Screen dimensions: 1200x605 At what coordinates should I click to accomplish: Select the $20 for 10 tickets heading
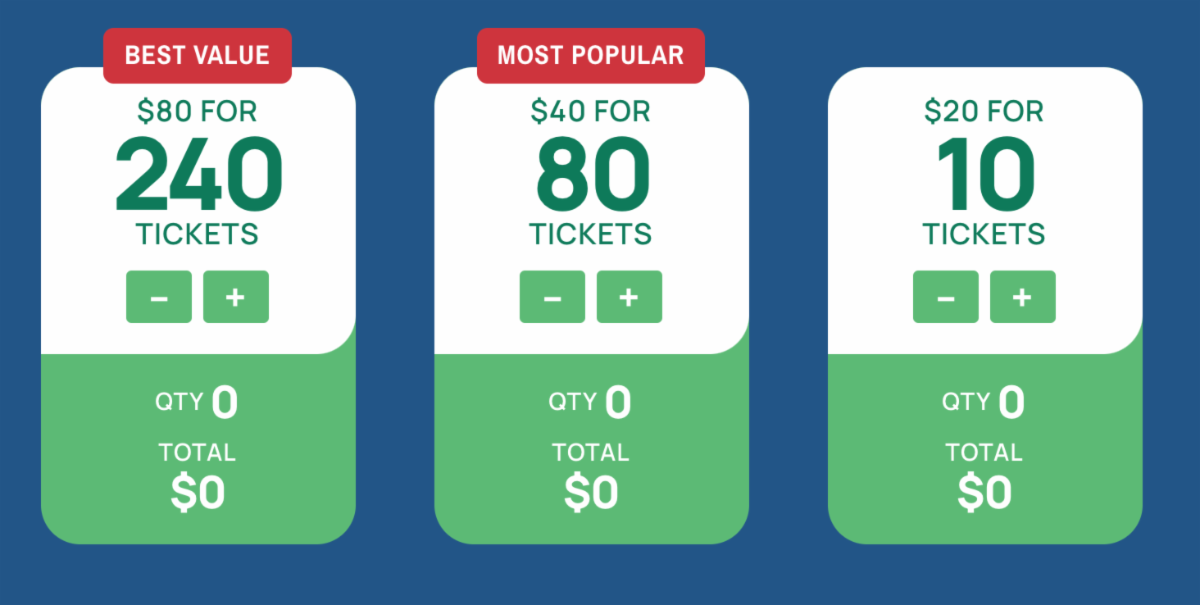pos(984,111)
